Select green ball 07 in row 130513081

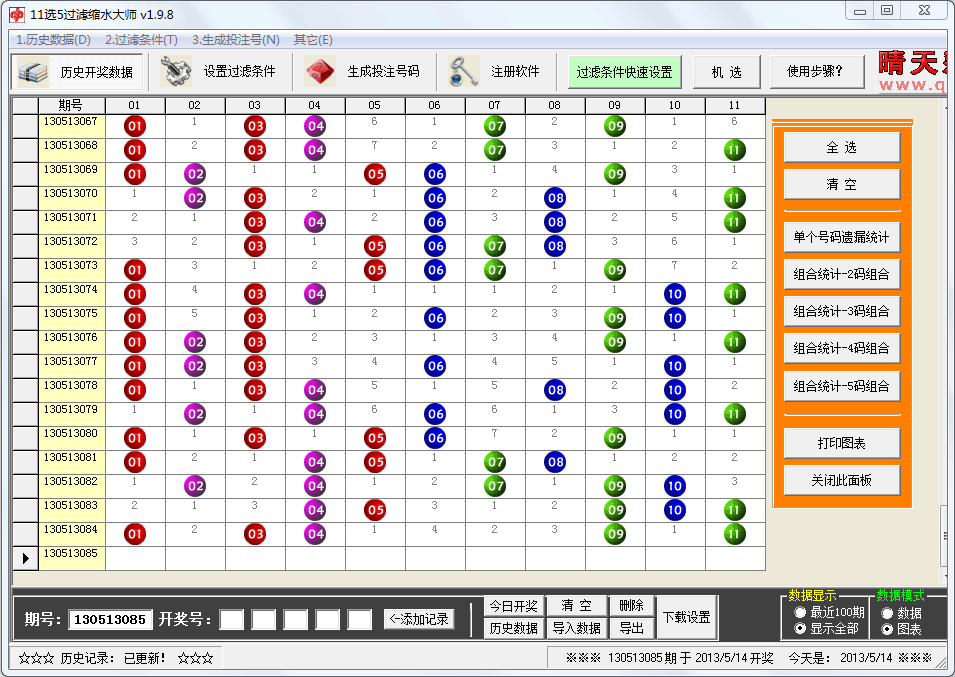[495, 462]
